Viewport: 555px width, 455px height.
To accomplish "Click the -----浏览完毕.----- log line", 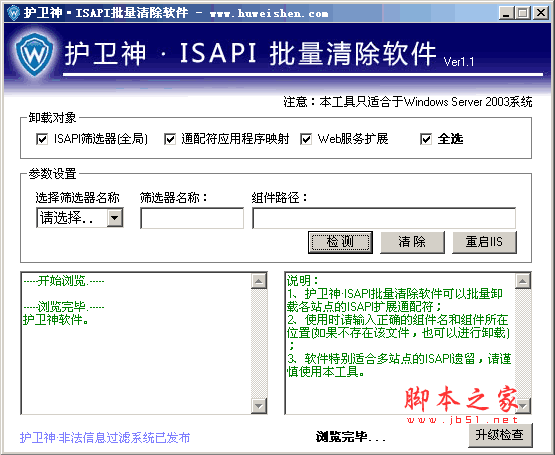I will coord(64,307).
